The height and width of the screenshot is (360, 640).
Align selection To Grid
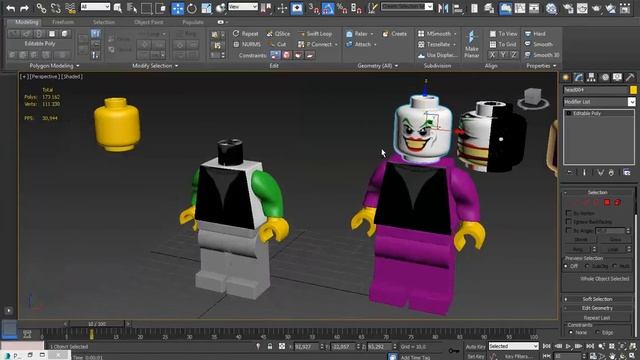503,44
